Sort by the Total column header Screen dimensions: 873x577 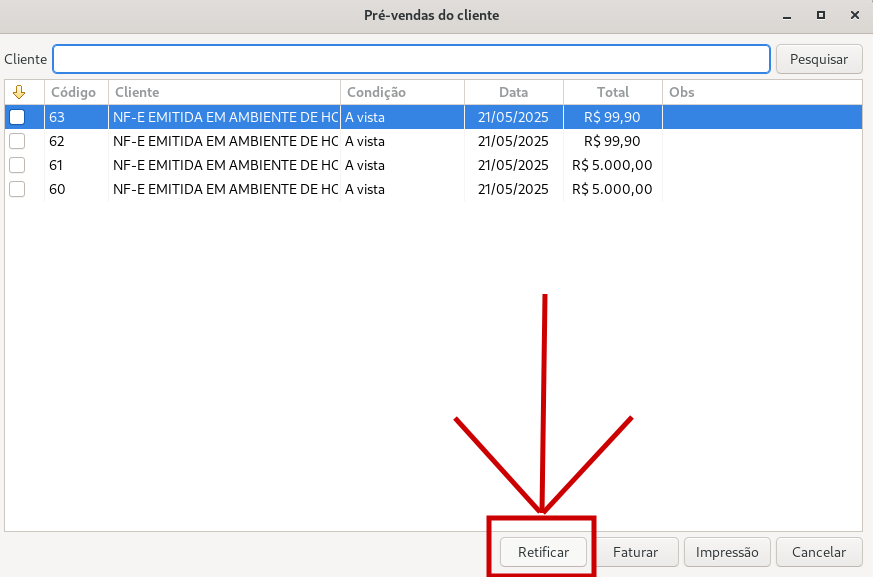(613, 92)
